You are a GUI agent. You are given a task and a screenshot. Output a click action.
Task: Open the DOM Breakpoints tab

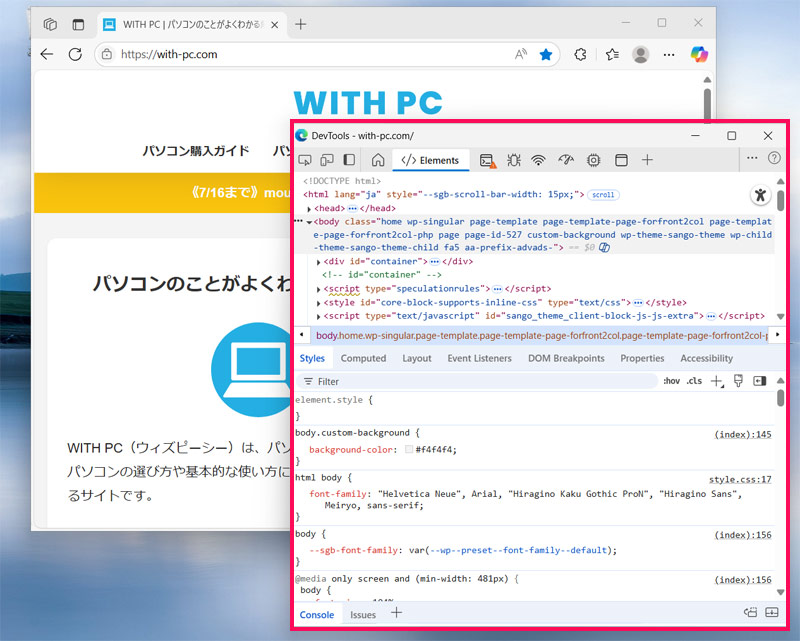click(566, 358)
